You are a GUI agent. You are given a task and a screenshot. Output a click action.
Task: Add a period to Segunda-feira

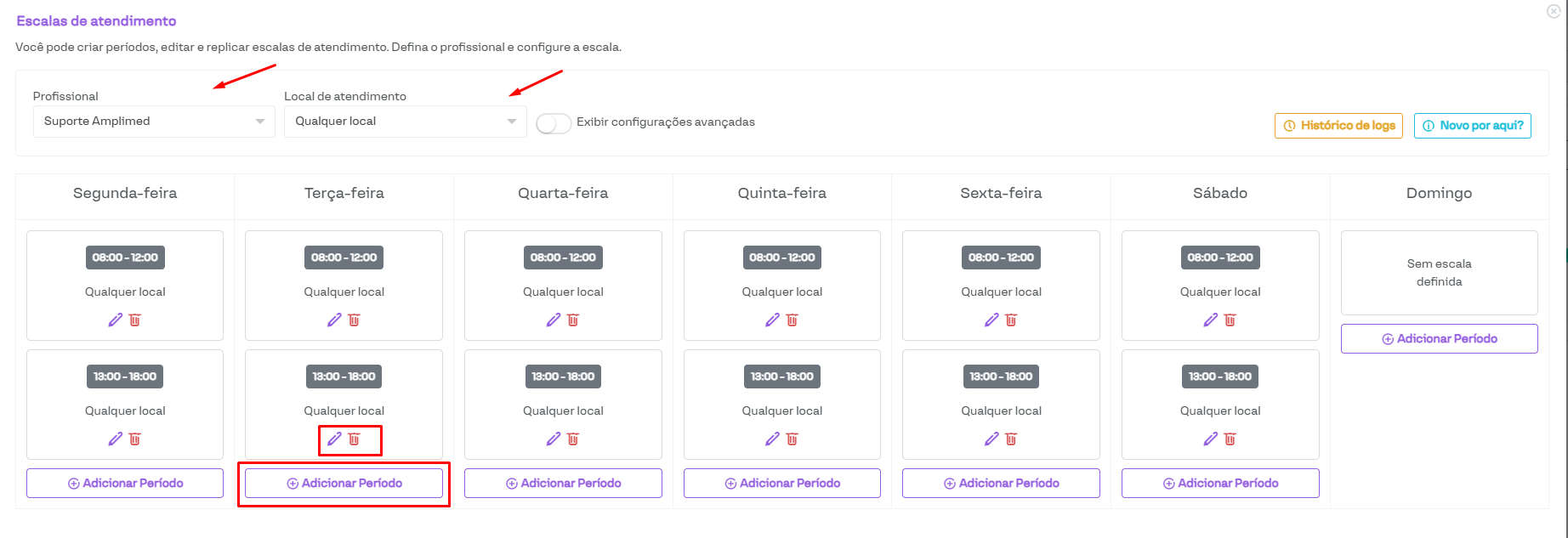click(125, 483)
